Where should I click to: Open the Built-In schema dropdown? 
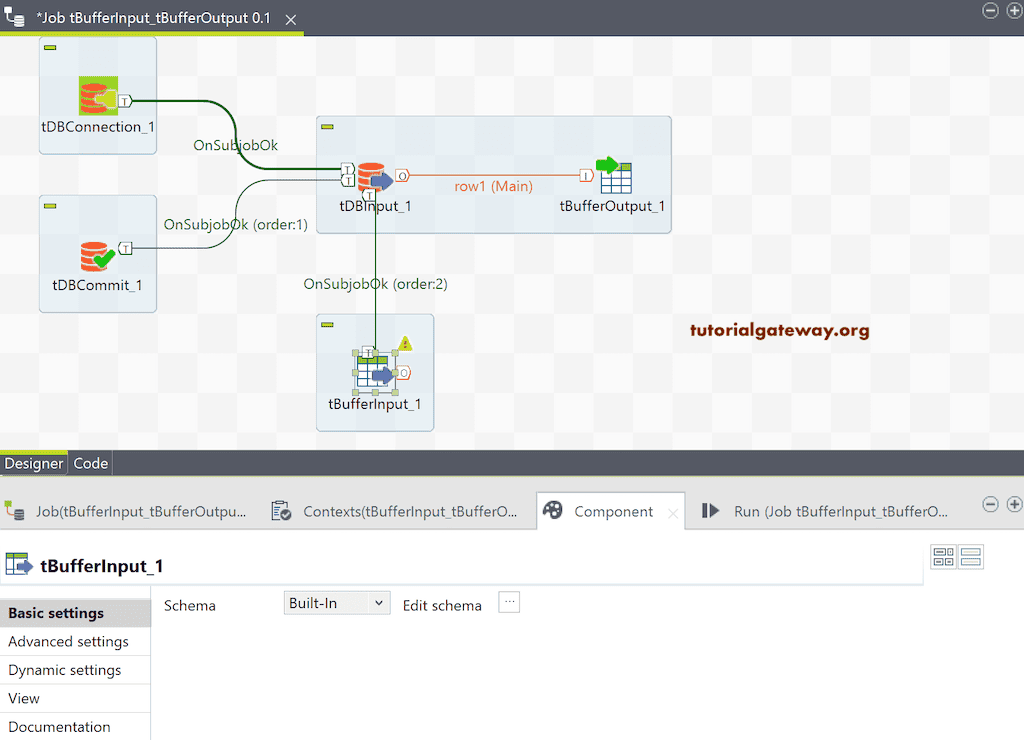coord(336,603)
